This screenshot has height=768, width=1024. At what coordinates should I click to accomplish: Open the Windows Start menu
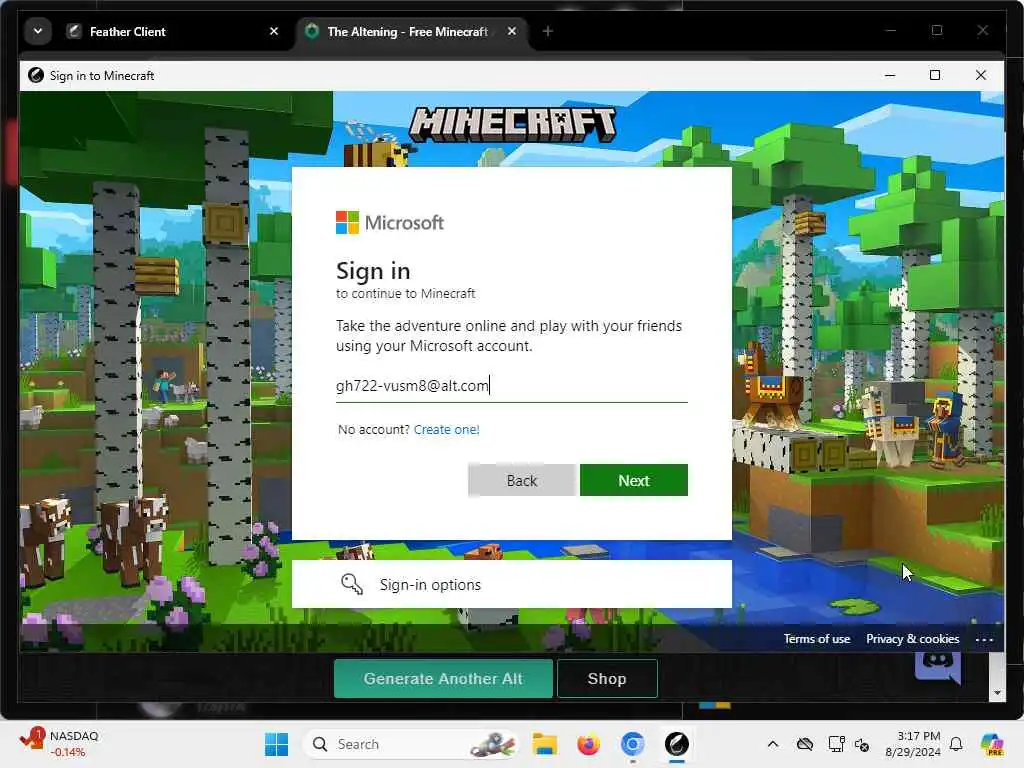click(x=276, y=744)
